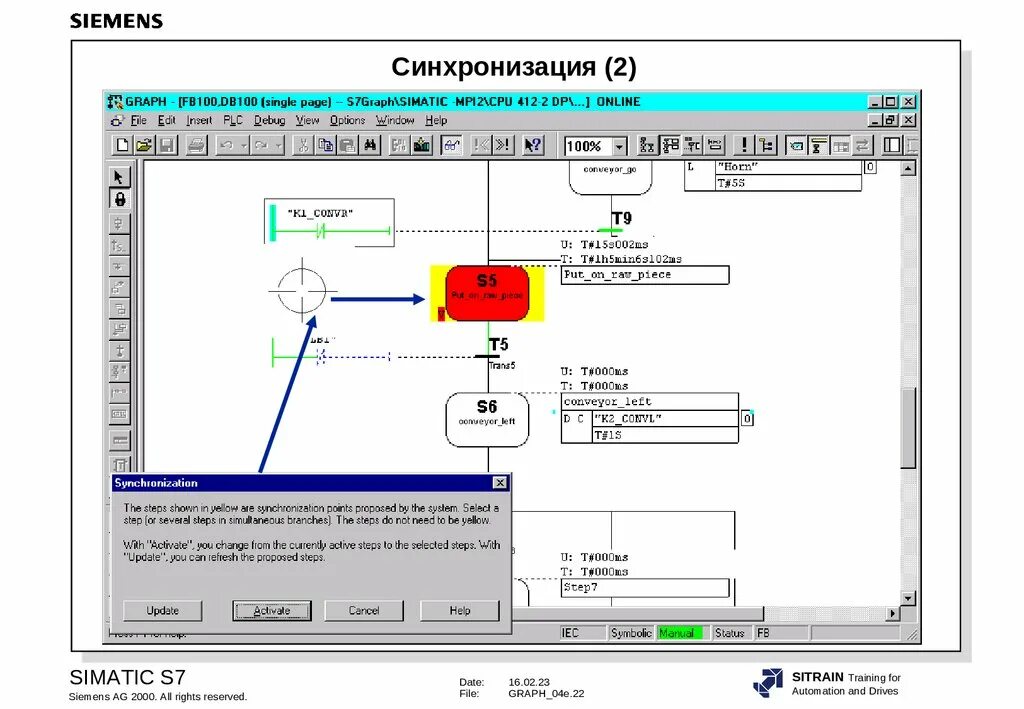Click the Activate button
The height and width of the screenshot is (709, 1024).
pos(272,610)
